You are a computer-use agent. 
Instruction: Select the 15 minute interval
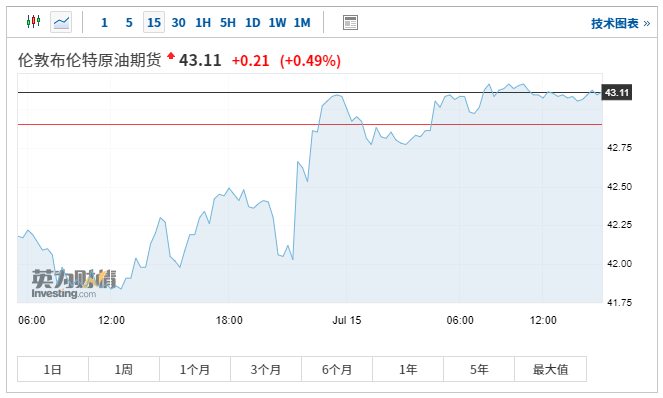tap(154, 22)
